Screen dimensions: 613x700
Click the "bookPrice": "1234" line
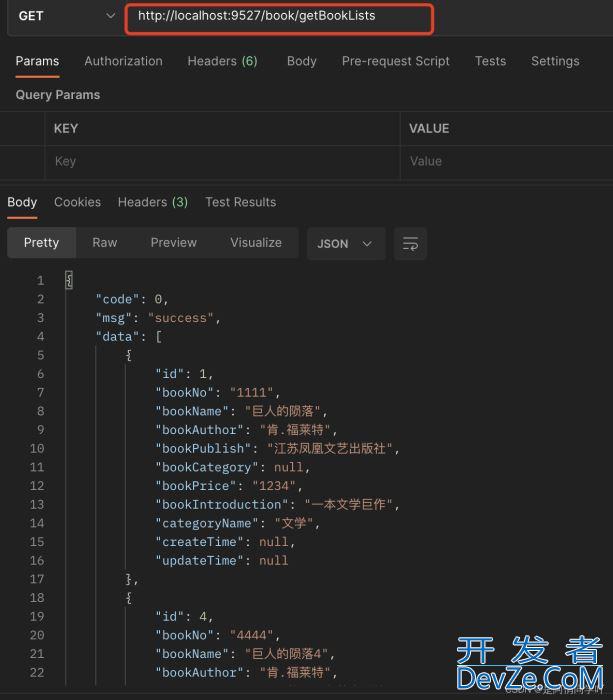(x=229, y=486)
